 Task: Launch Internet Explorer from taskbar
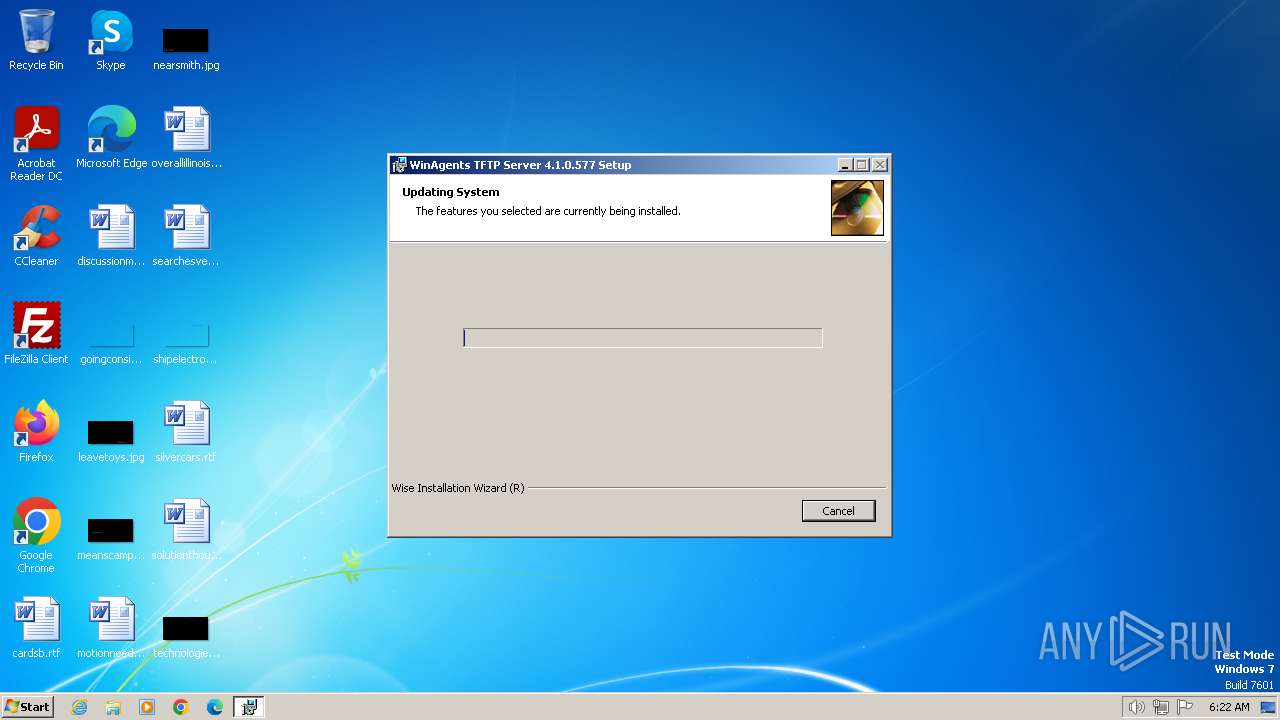click(79, 707)
